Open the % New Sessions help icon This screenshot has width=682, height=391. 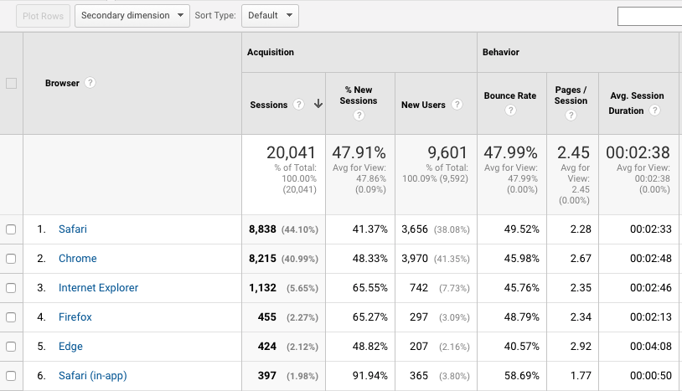pos(359,115)
